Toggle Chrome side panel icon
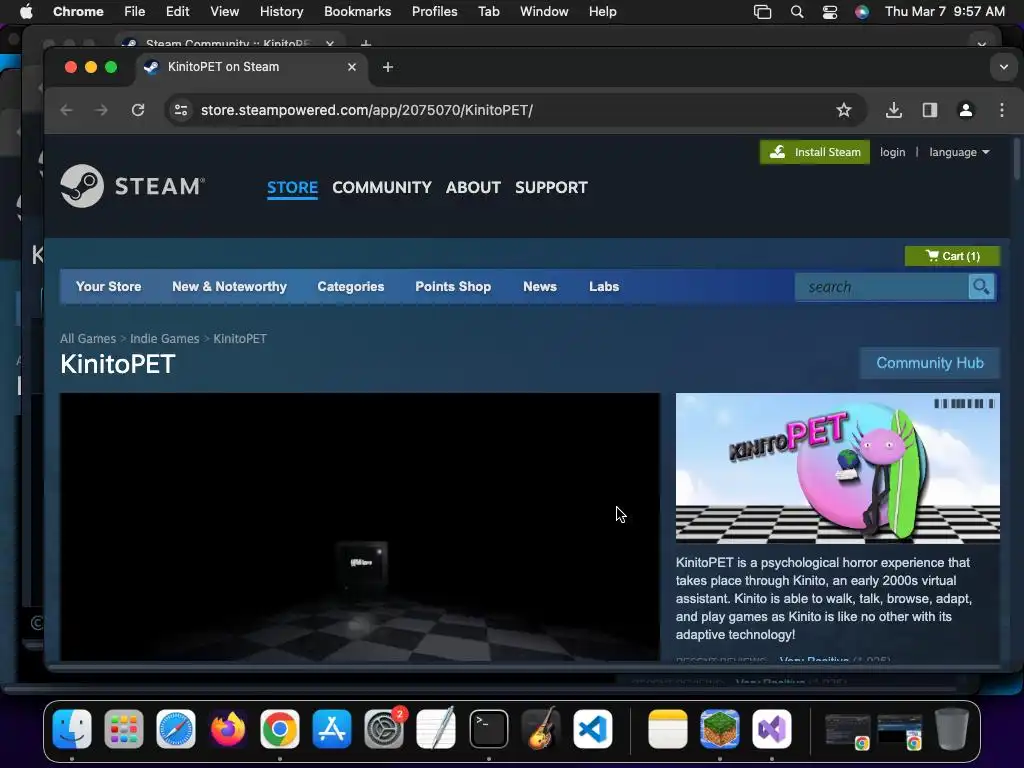The height and width of the screenshot is (768, 1024). click(x=930, y=110)
